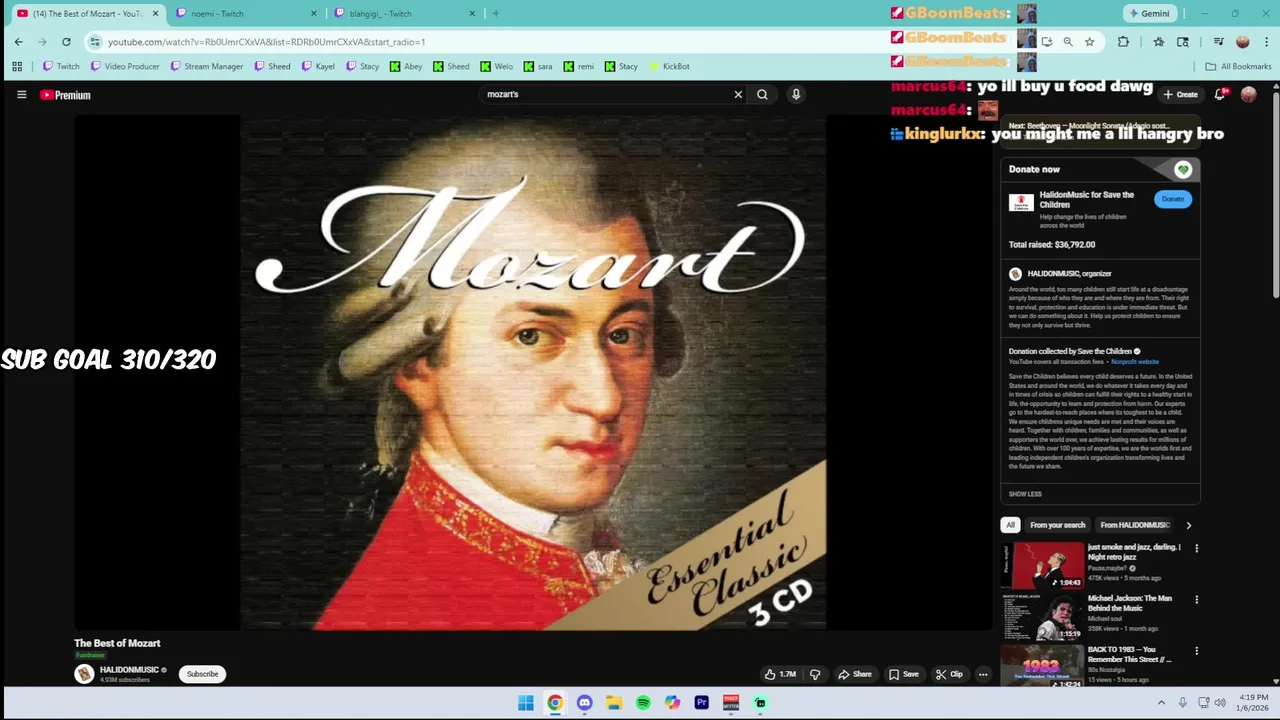The width and height of the screenshot is (1280, 720).
Task: Open the All Bookmarks folder
Action: click(1238, 66)
